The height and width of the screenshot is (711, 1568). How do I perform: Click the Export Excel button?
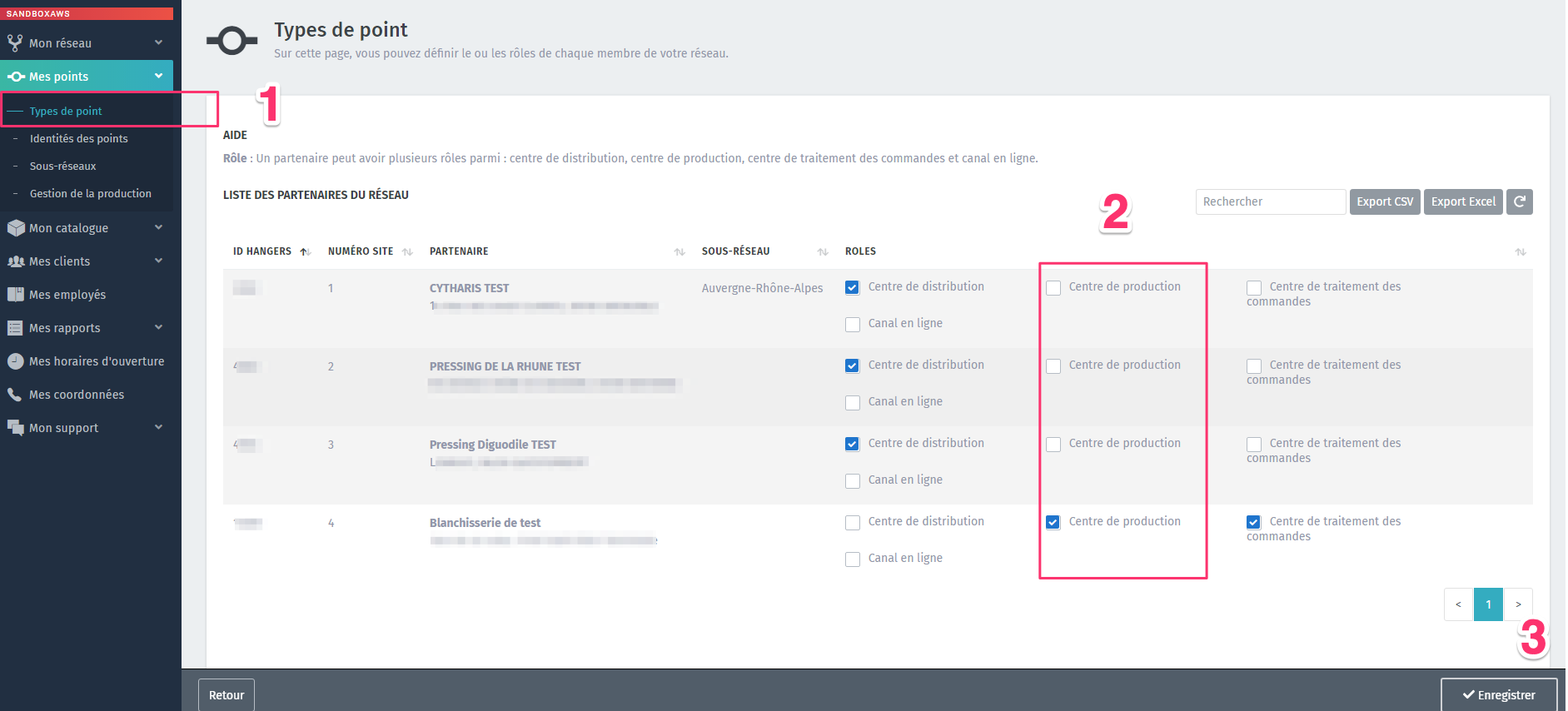click(1463, 201)
